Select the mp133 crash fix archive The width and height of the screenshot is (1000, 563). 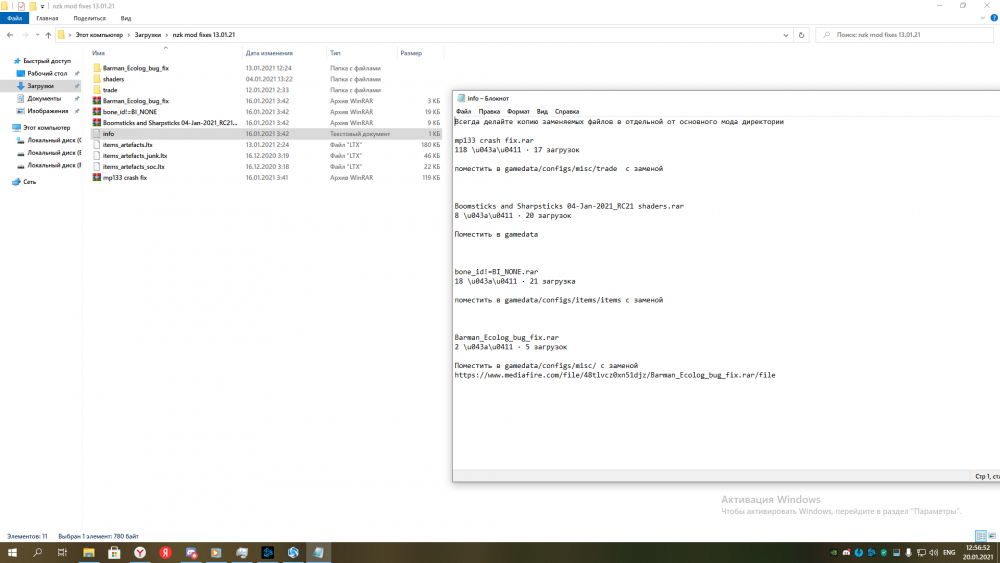[124, 178]
